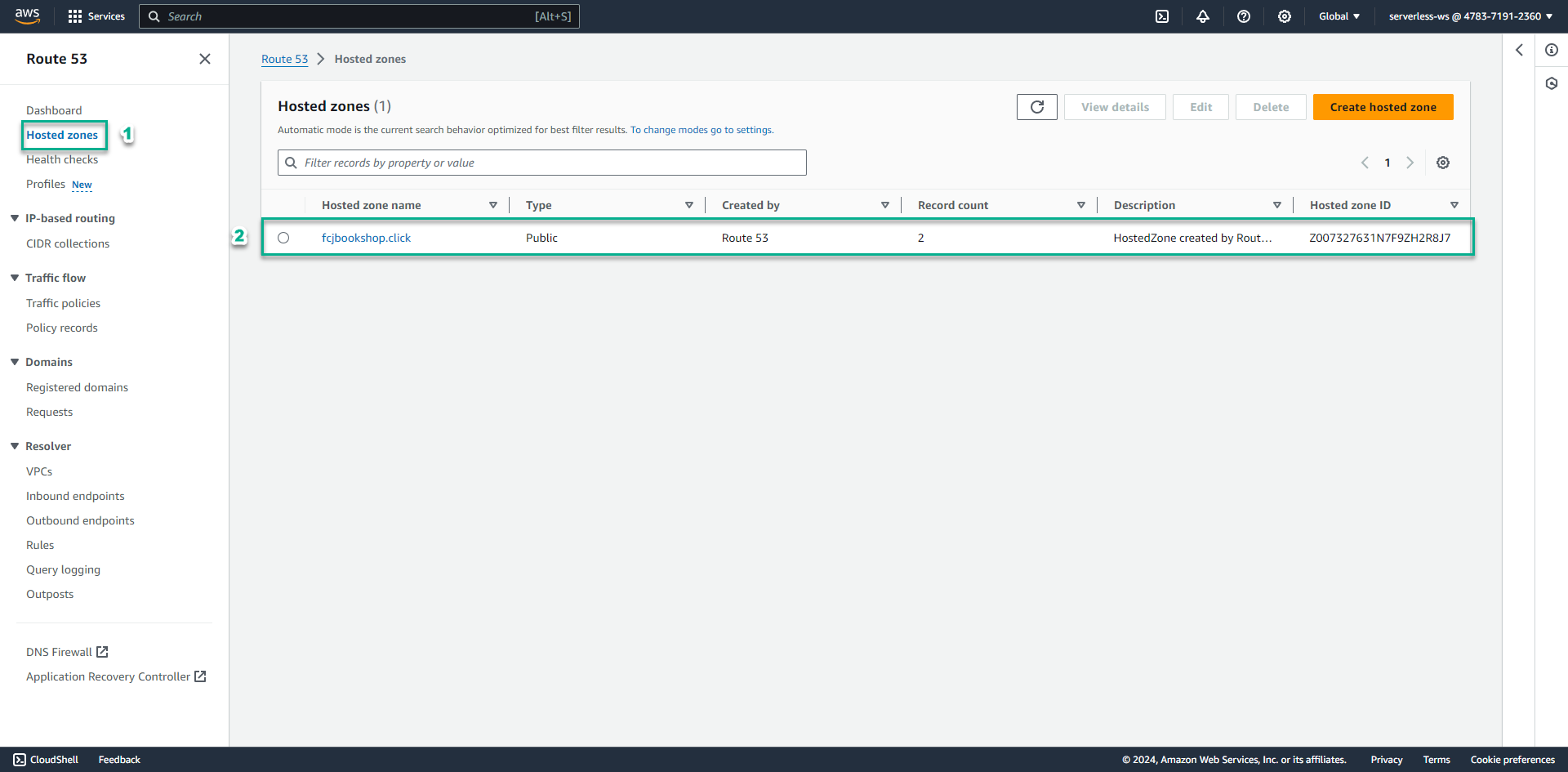This screenshot has height=772, width=1568.
Task: Open CloudShell from the footer
Action: click(x=46, y=760)
